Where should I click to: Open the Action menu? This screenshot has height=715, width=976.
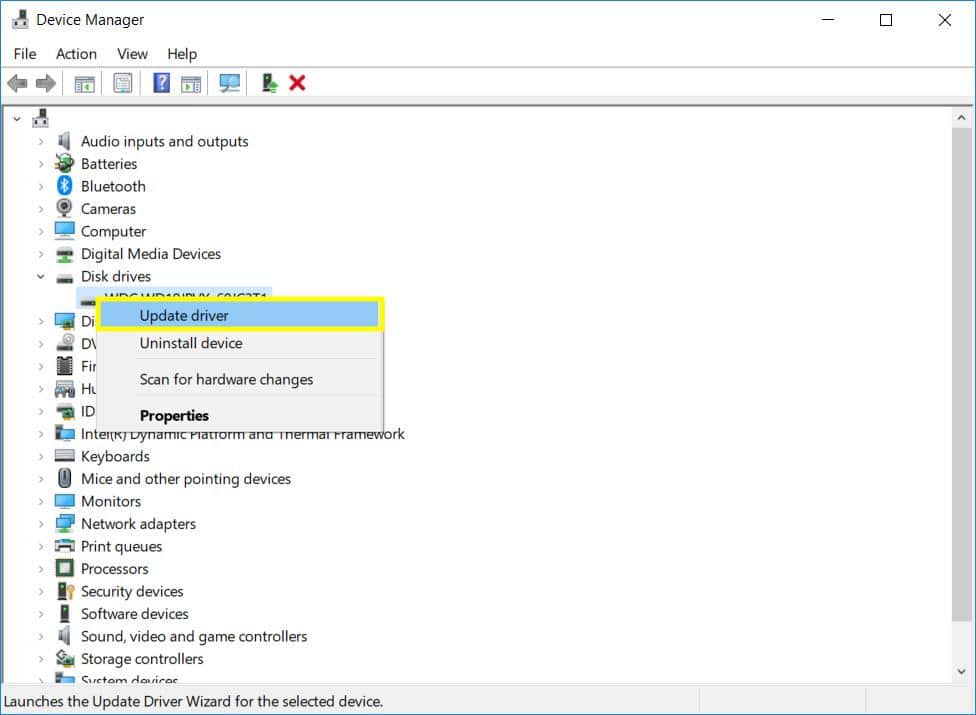76,54
